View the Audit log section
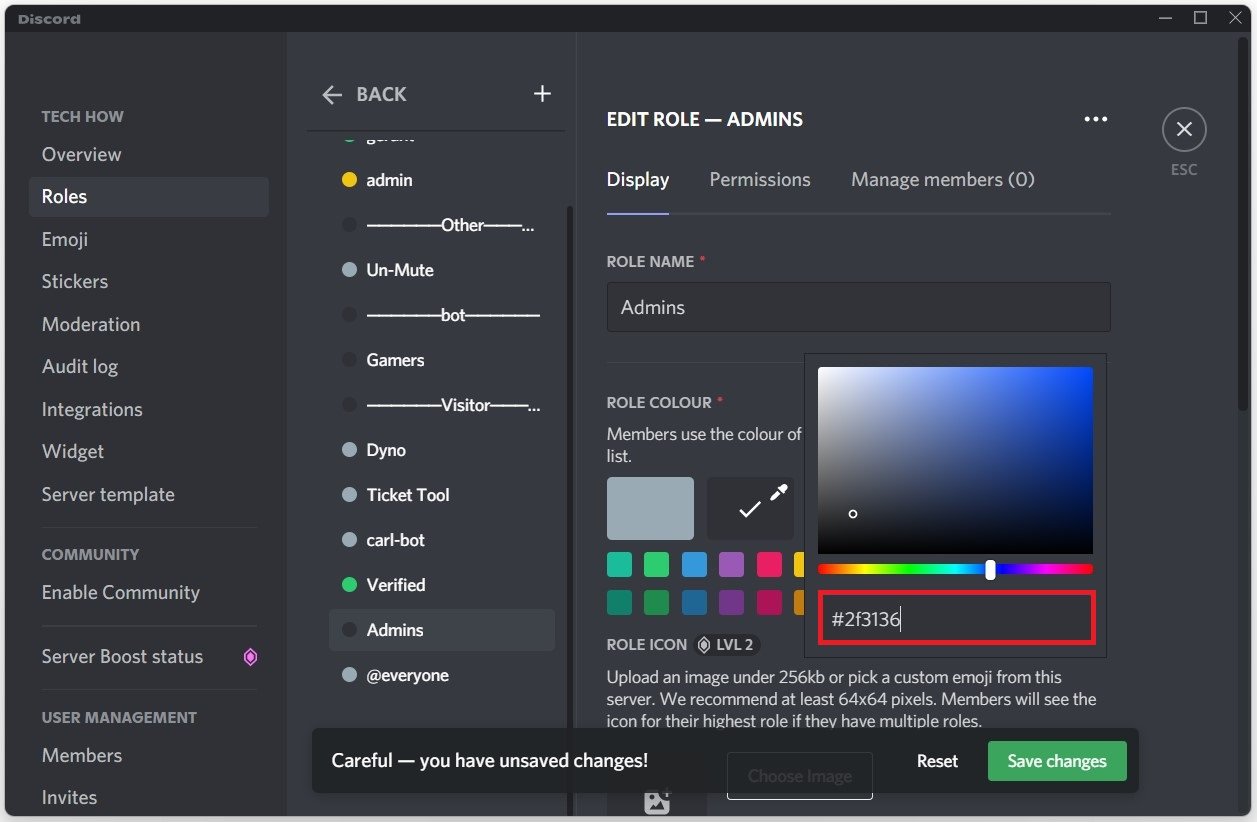The image size is (1257, 822). click(80, 366)
